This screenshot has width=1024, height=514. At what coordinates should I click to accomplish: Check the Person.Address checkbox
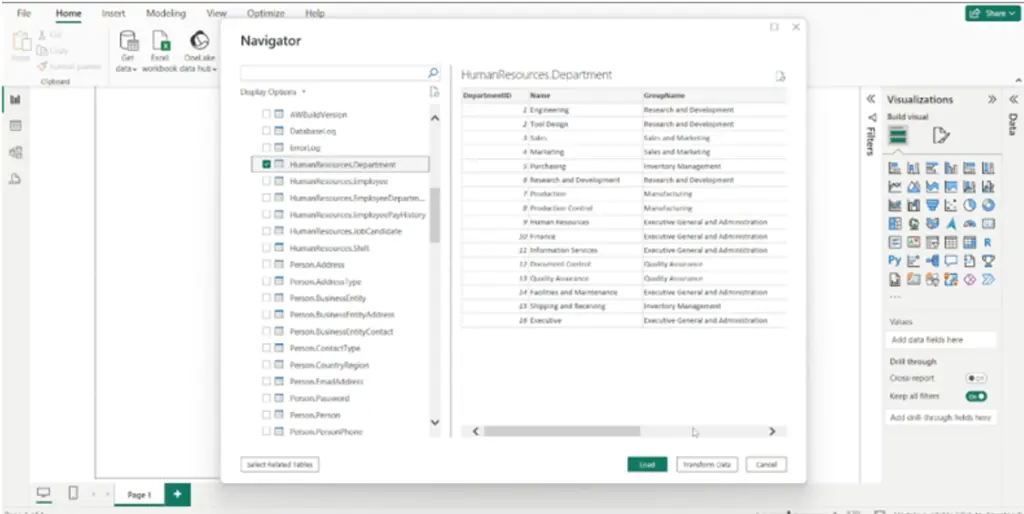point(266,265)
